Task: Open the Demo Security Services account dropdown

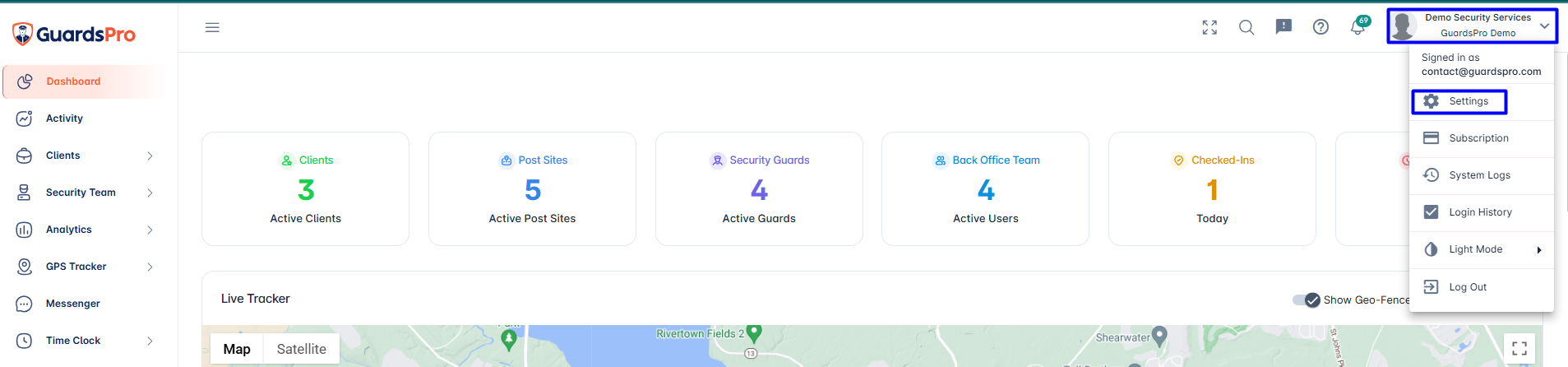Action: [x=1472, y=26]
